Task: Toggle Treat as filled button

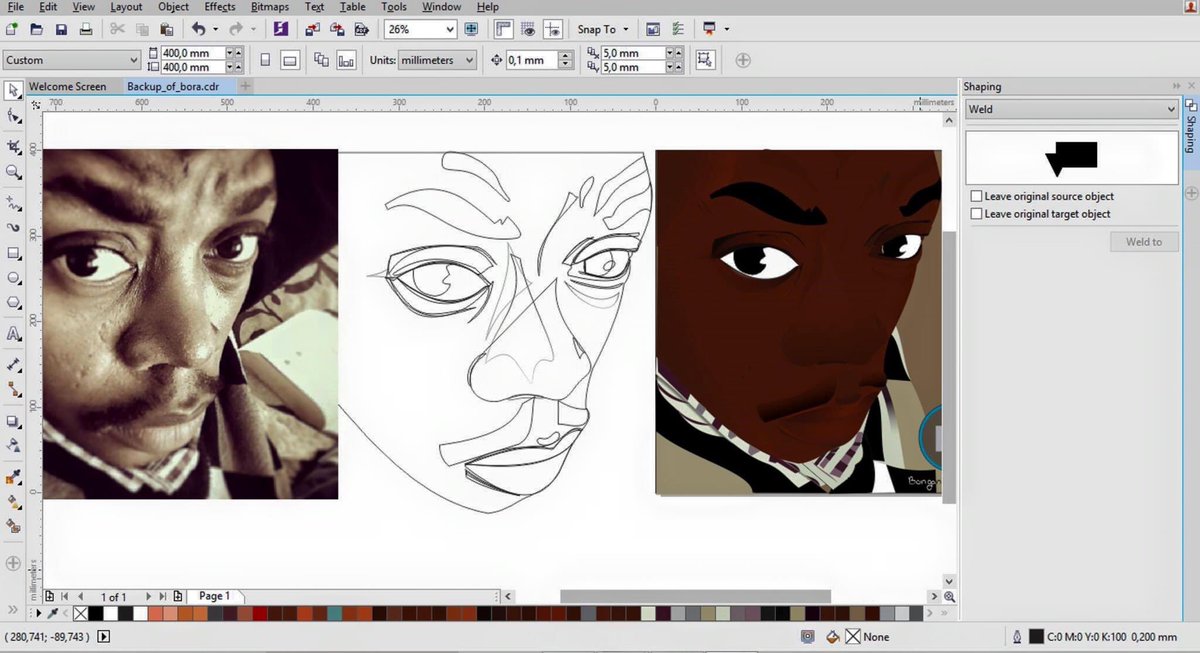Action: pyautogui.click(x=705, y=60)
